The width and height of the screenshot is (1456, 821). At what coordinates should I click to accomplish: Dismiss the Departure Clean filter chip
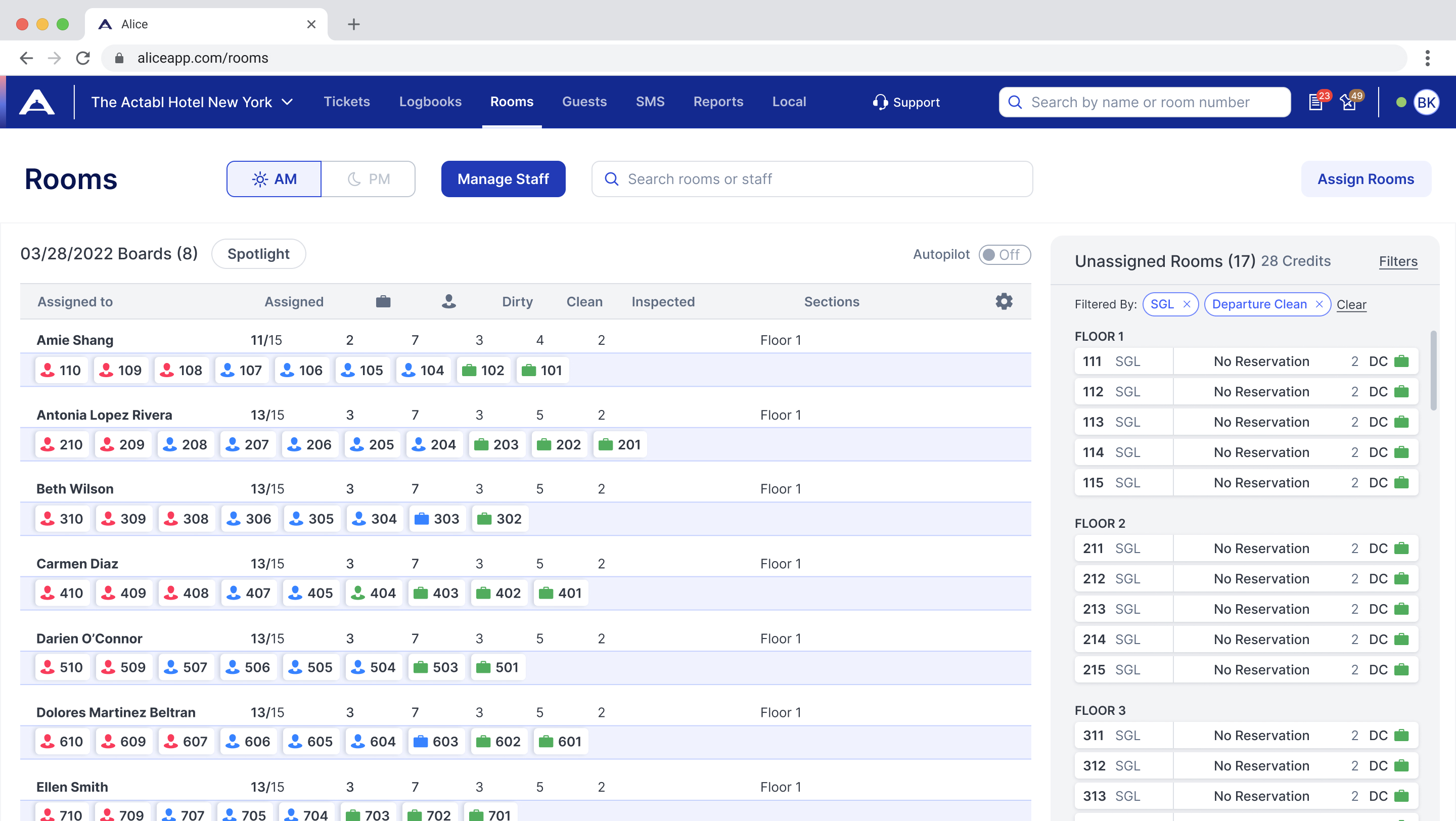coord(1318,304)
